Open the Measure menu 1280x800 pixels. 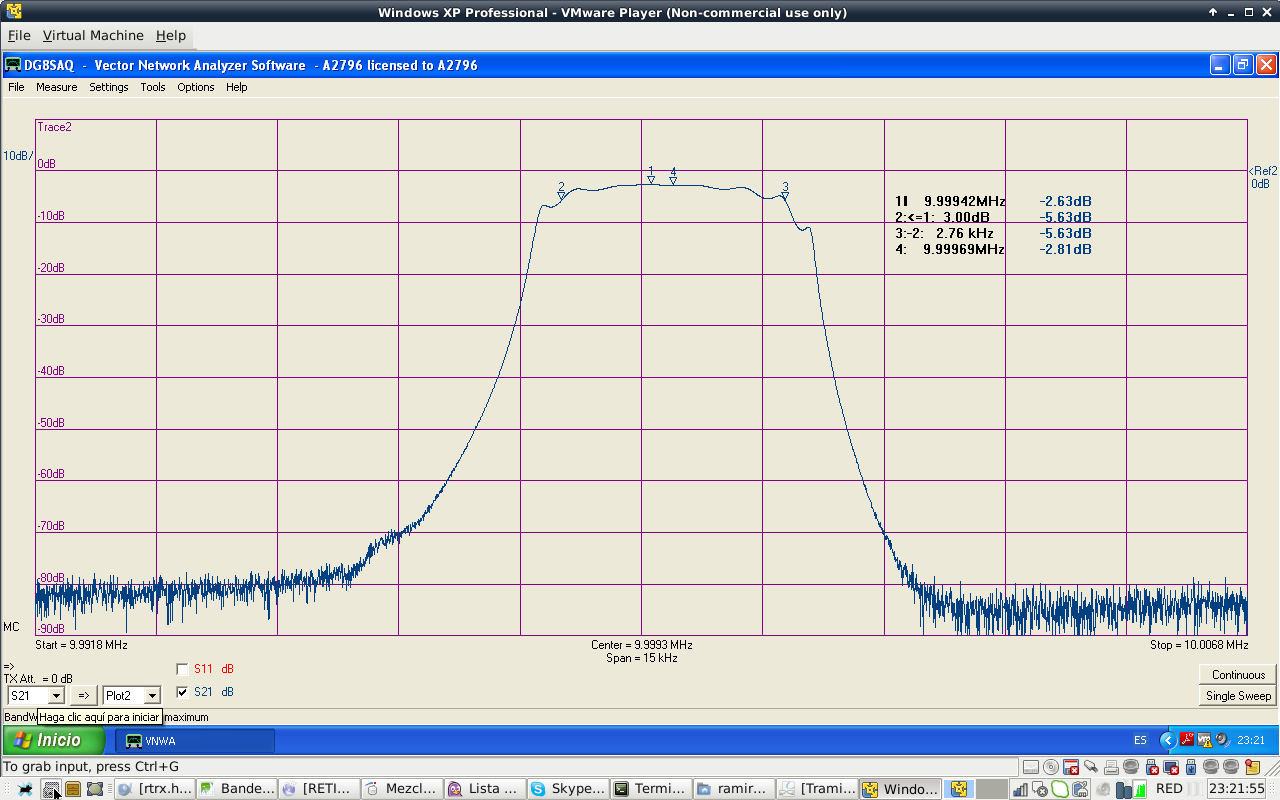(56, 87)
